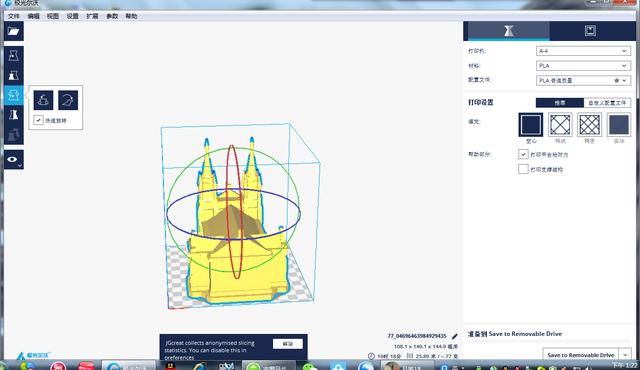Click the pencil icon to rename job
Viewport: 640px width, 370px height.
coord(454,336)
